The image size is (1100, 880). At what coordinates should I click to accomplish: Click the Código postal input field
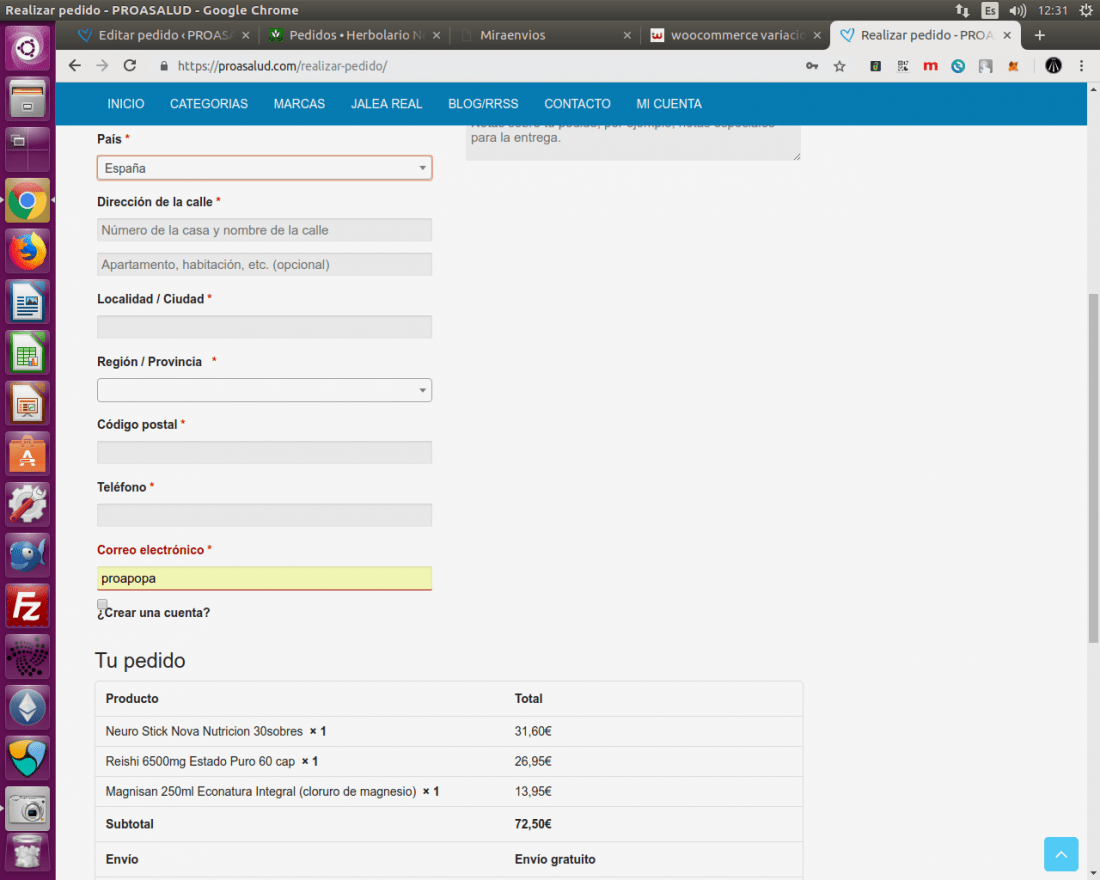point(264,453)
